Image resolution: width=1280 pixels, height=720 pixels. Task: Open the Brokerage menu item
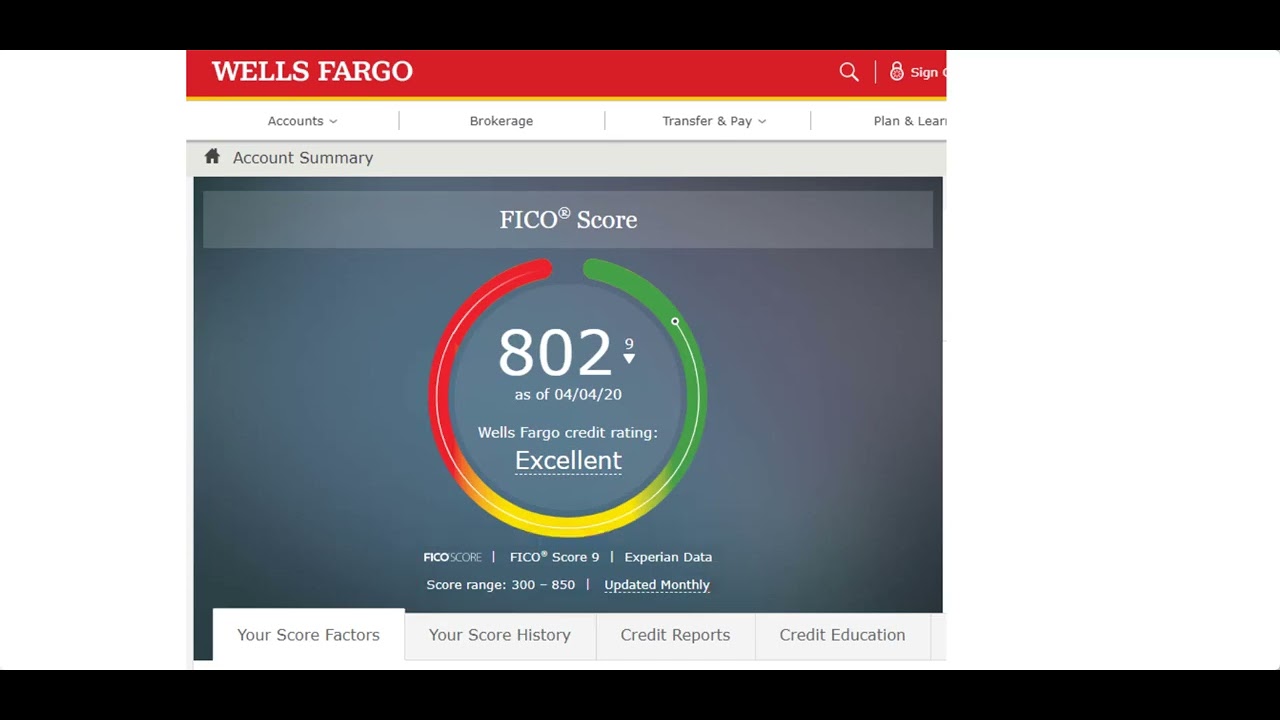click(x=501, y=121)
